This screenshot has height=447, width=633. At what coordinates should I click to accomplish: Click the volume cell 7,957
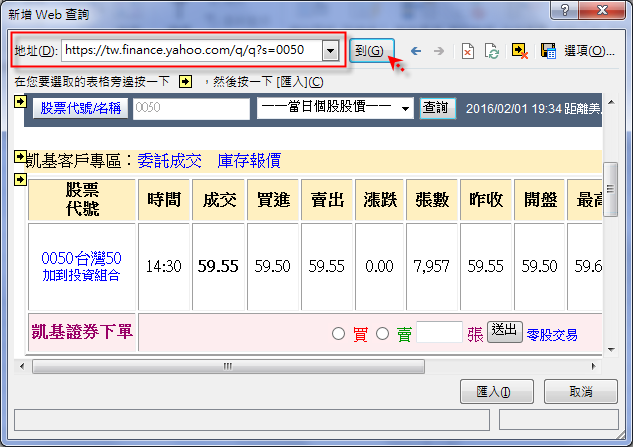click(432, 267)
